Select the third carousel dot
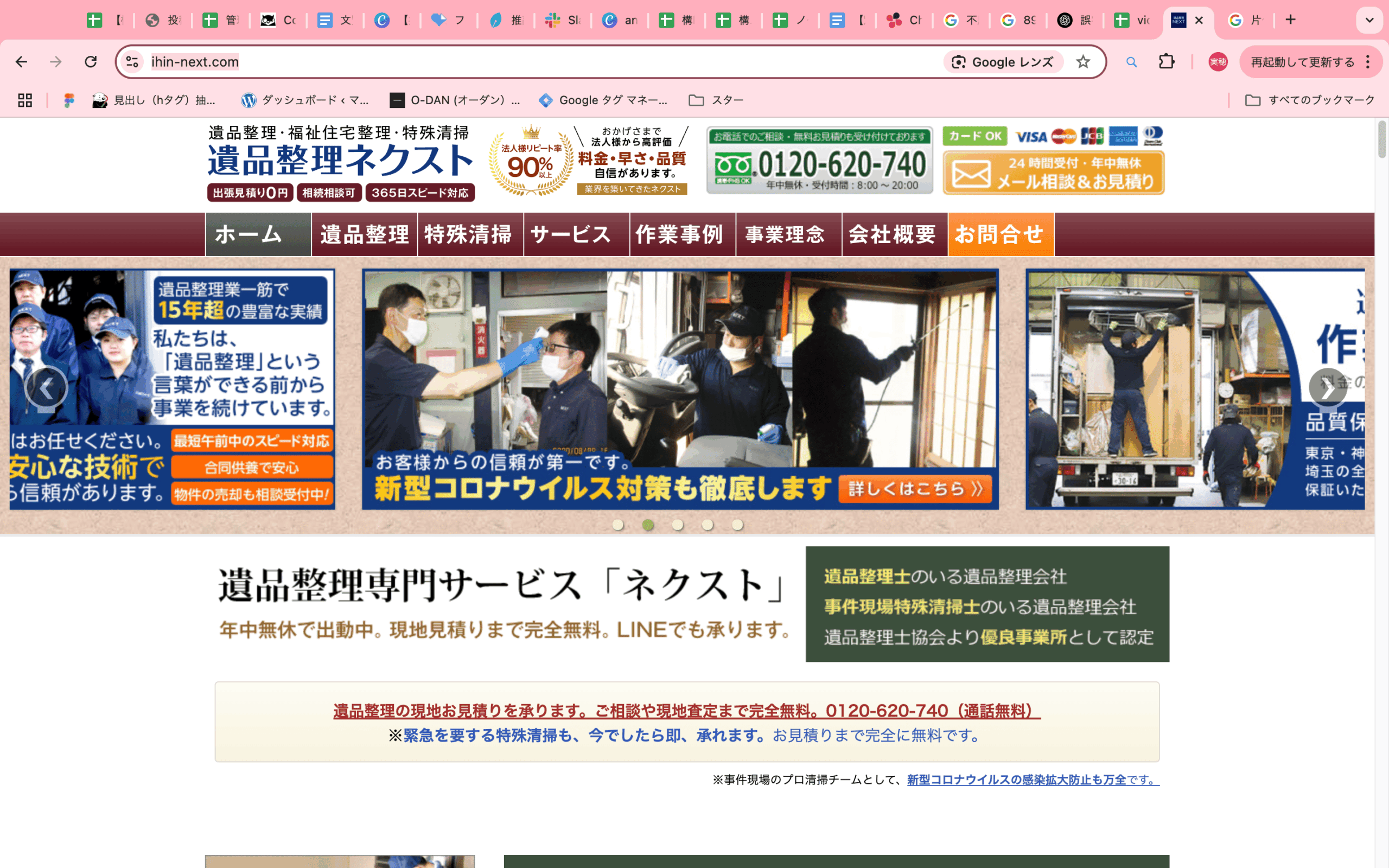This screenshot has height=868, width=1389. [678, 525]
